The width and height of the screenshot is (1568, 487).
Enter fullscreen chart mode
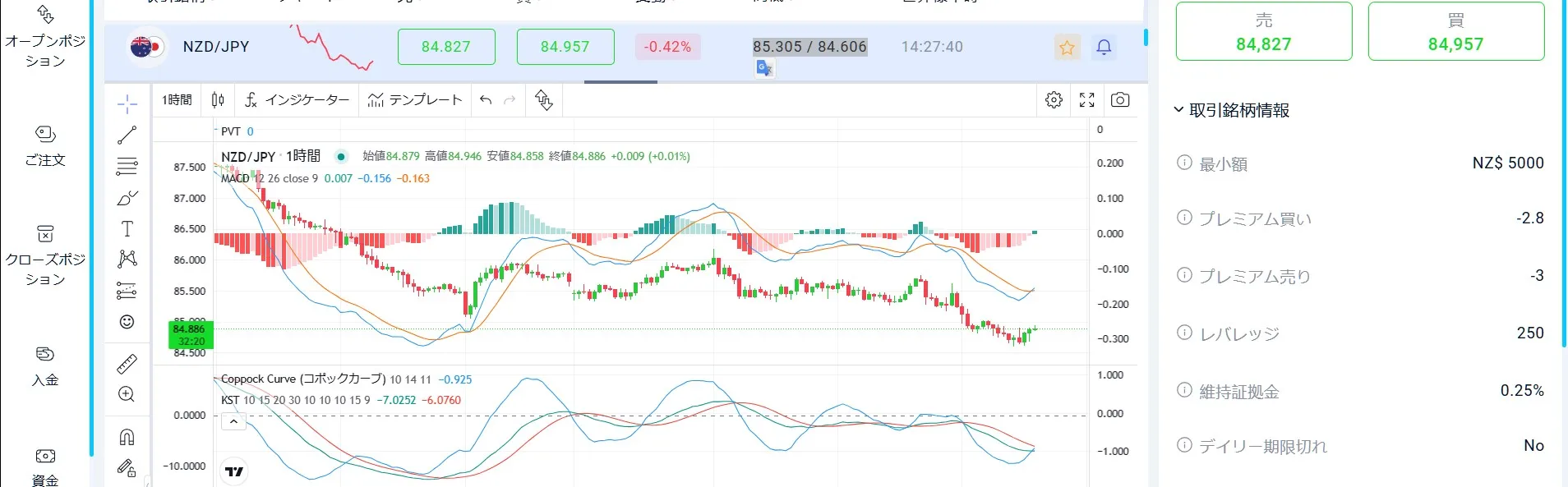tap(1087, 100)
